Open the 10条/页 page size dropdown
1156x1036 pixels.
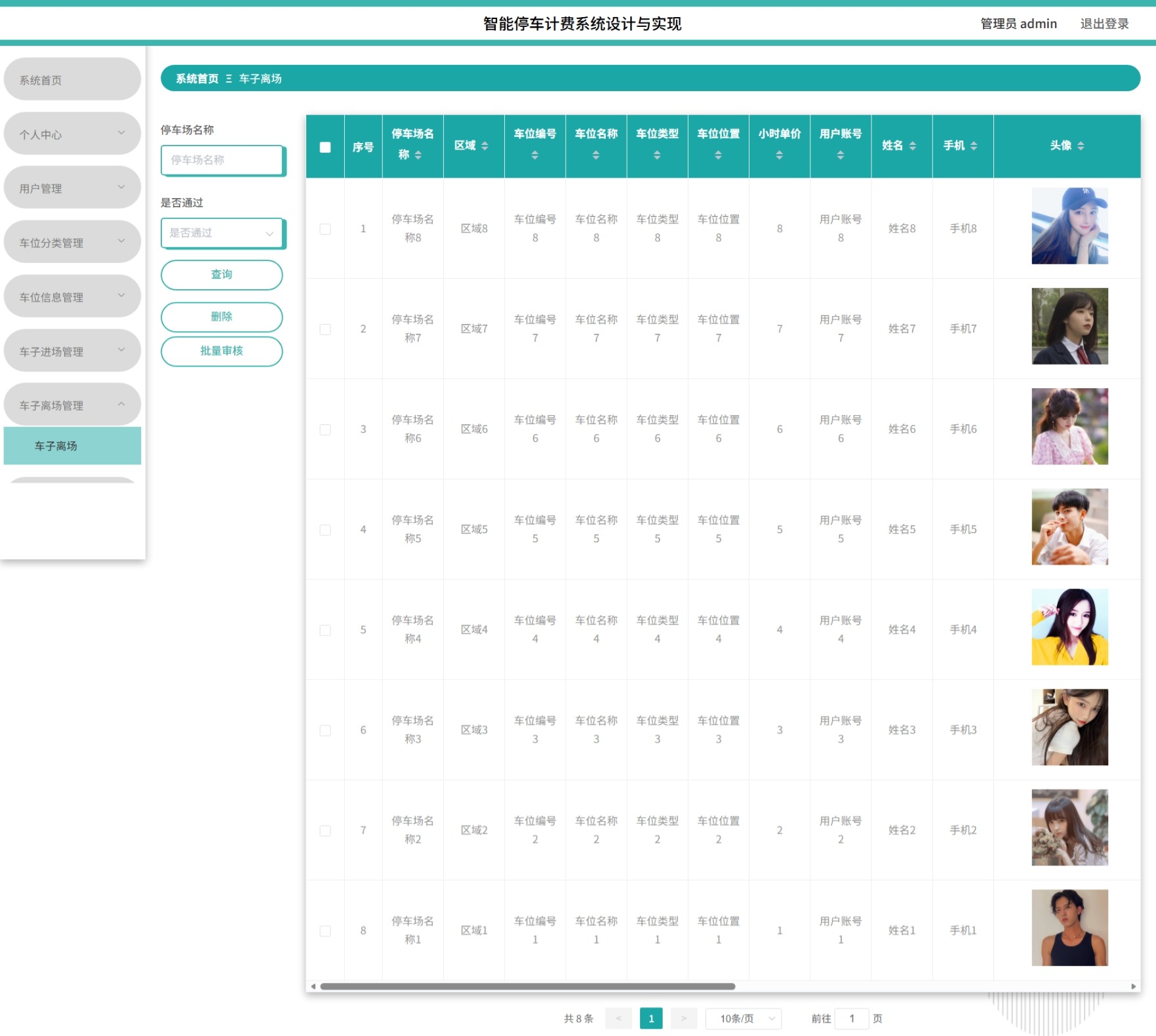pos(744,1018)
